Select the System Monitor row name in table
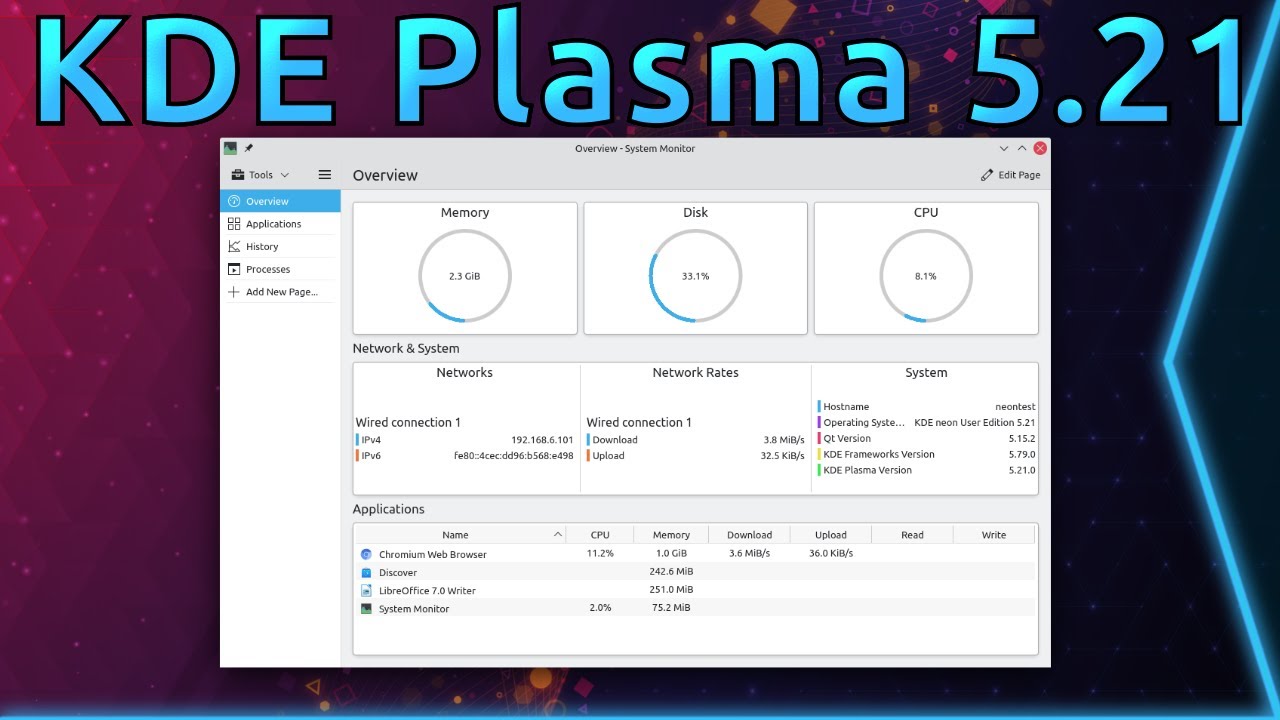 click(x=414, y=609)
